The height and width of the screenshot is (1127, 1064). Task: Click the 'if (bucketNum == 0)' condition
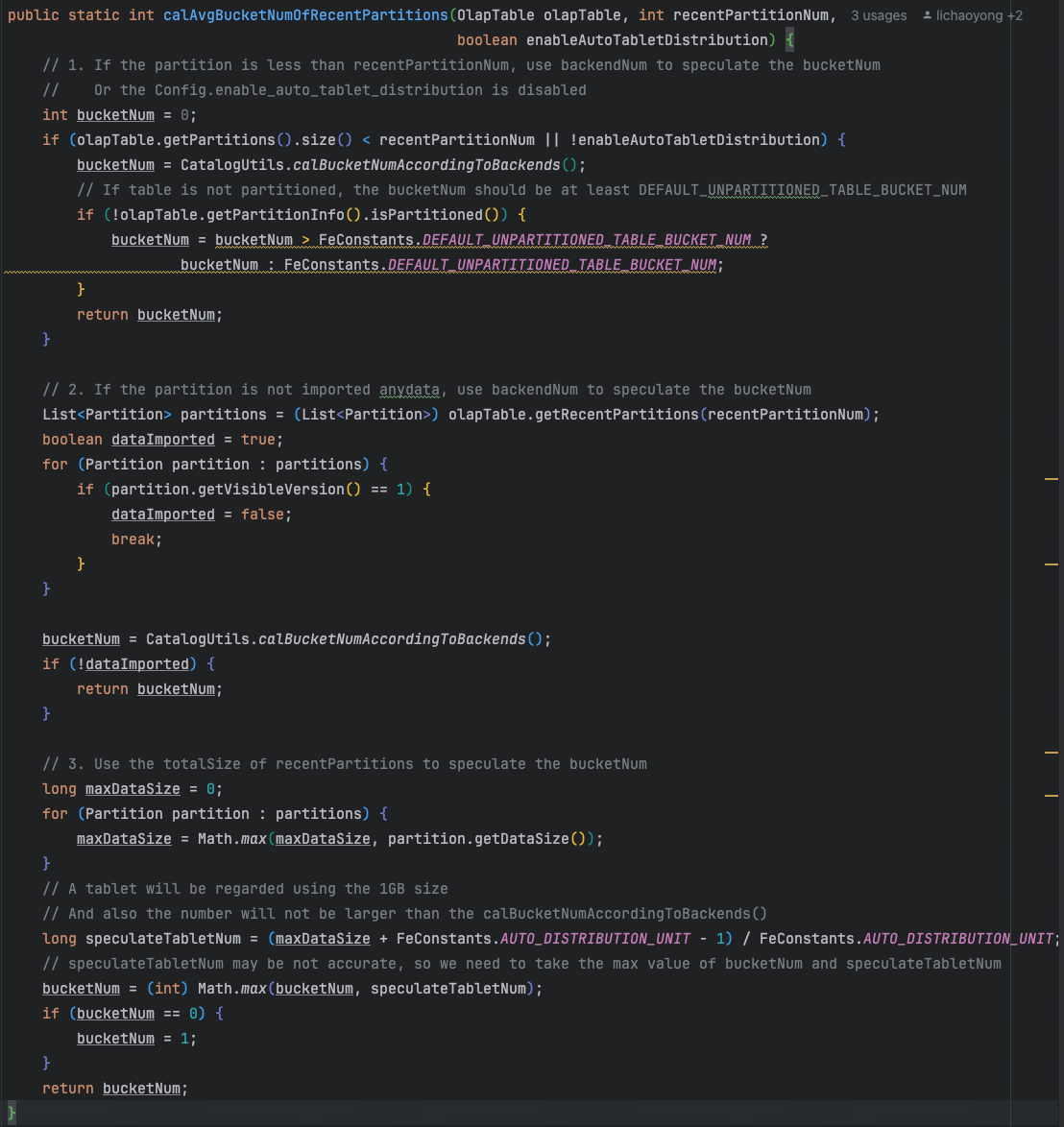(x=124, y=1014)
